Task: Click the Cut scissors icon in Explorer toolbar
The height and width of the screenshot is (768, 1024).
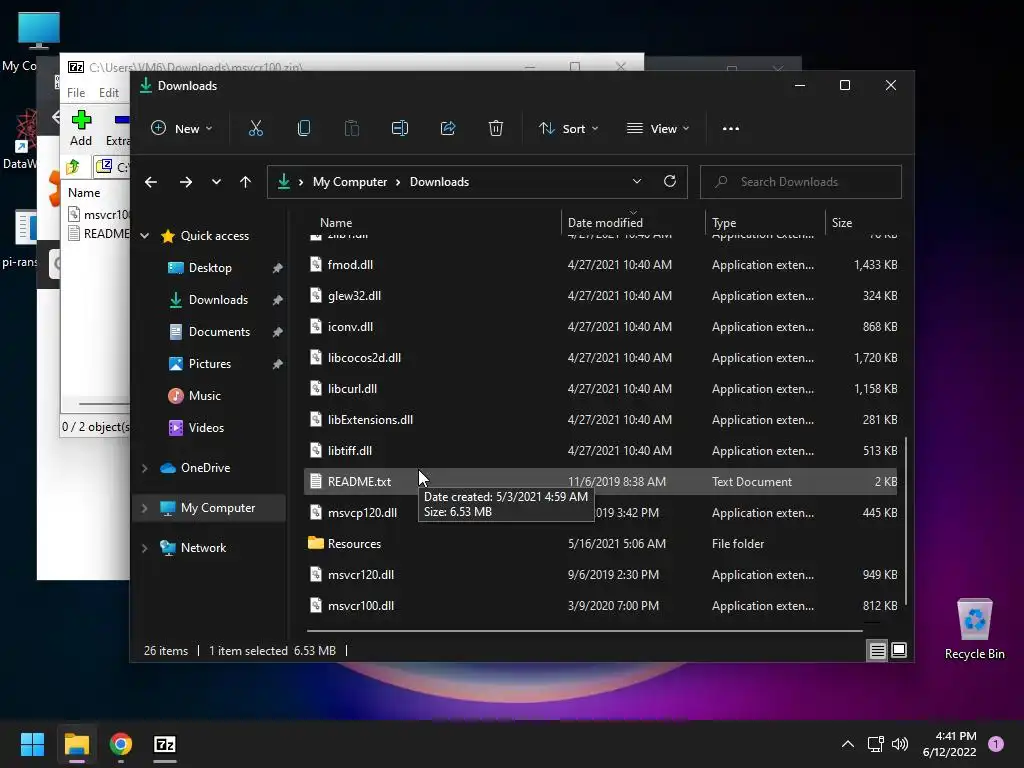Action: [255, 129]
